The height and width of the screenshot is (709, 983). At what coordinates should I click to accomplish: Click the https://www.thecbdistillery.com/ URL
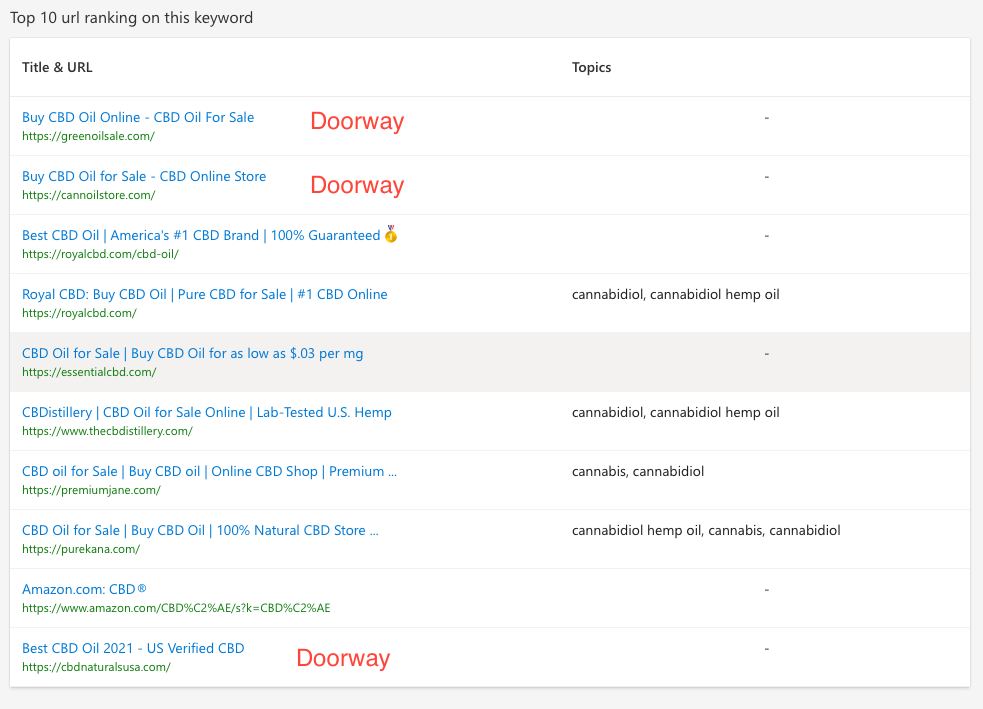pos(107,431)
